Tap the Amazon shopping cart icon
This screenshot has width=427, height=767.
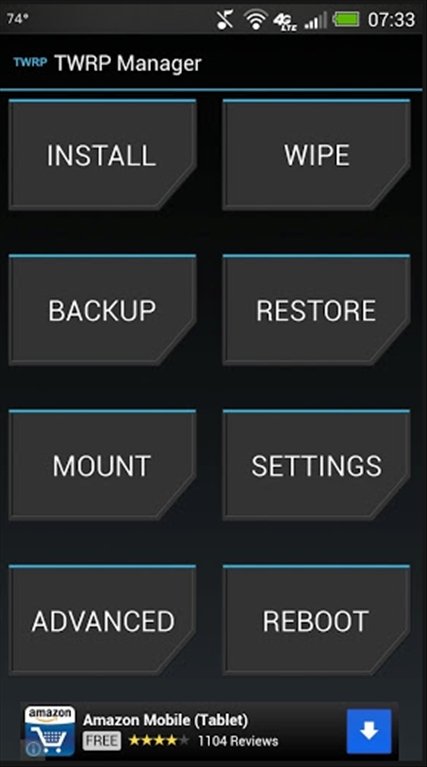(x=50, y=731)
